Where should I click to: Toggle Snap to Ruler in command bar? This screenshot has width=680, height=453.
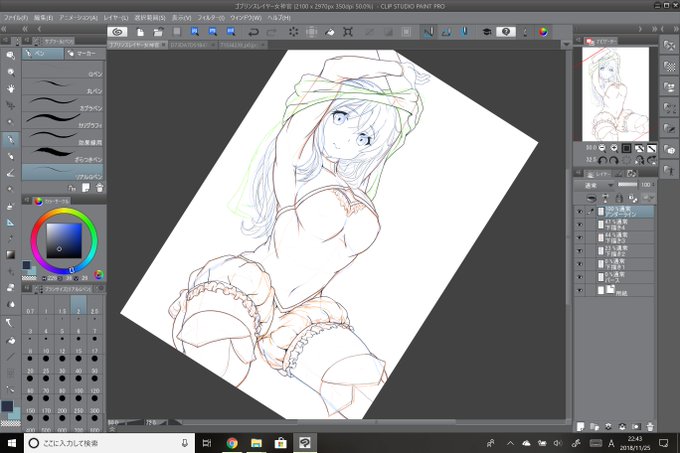pyautogui.click(x=428, y=32)
